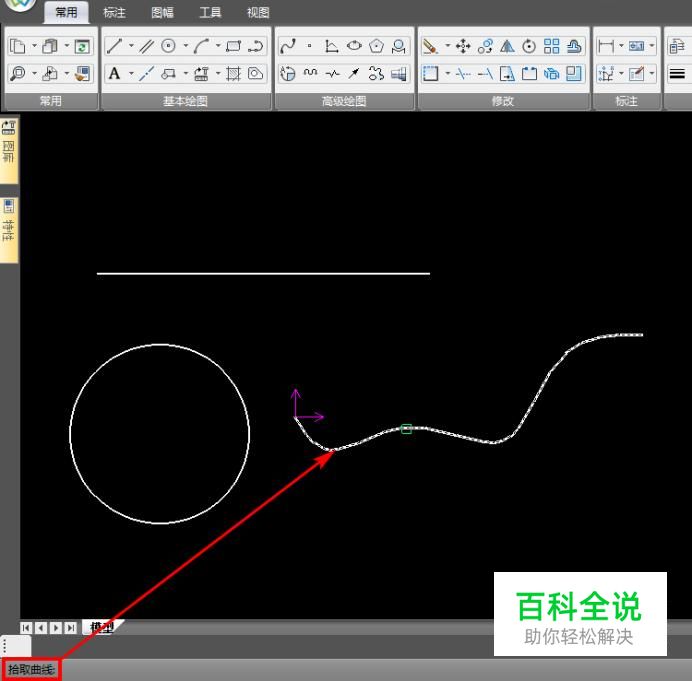The height and width of the screenshot is (681, 692).
Task: Click the Paste icon in 常用 group
Action: tap(50, 46)
